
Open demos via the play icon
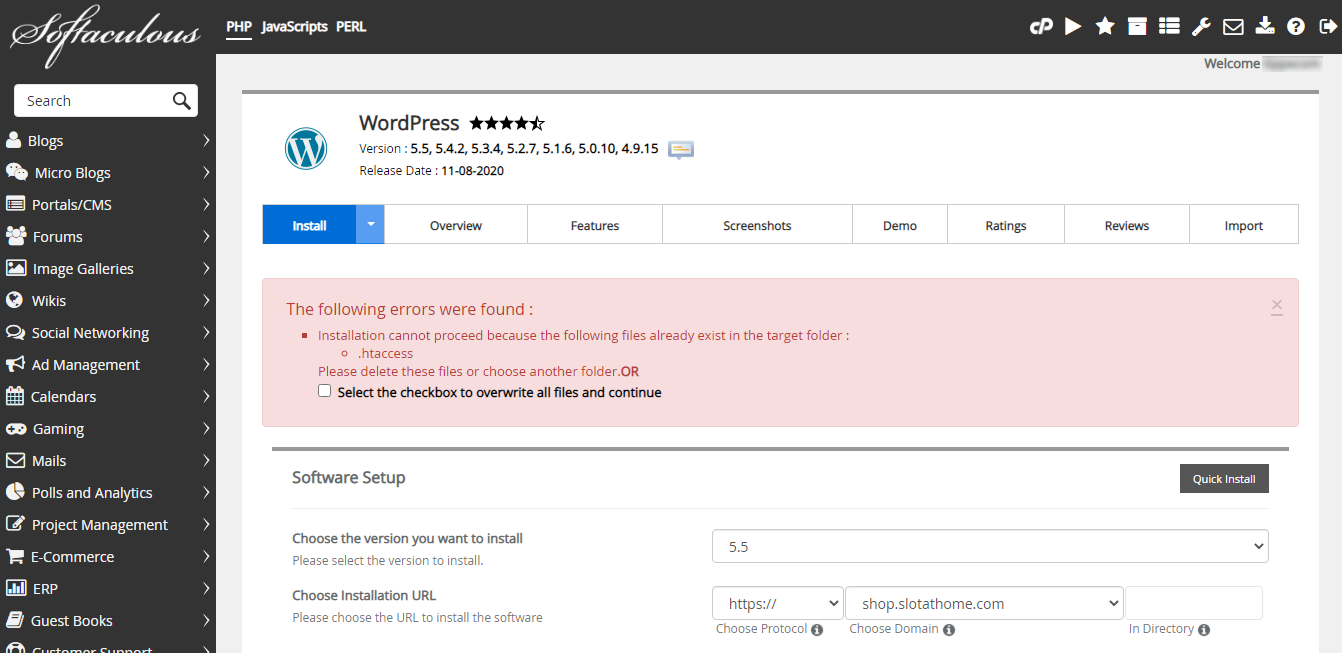[1073, 27]
